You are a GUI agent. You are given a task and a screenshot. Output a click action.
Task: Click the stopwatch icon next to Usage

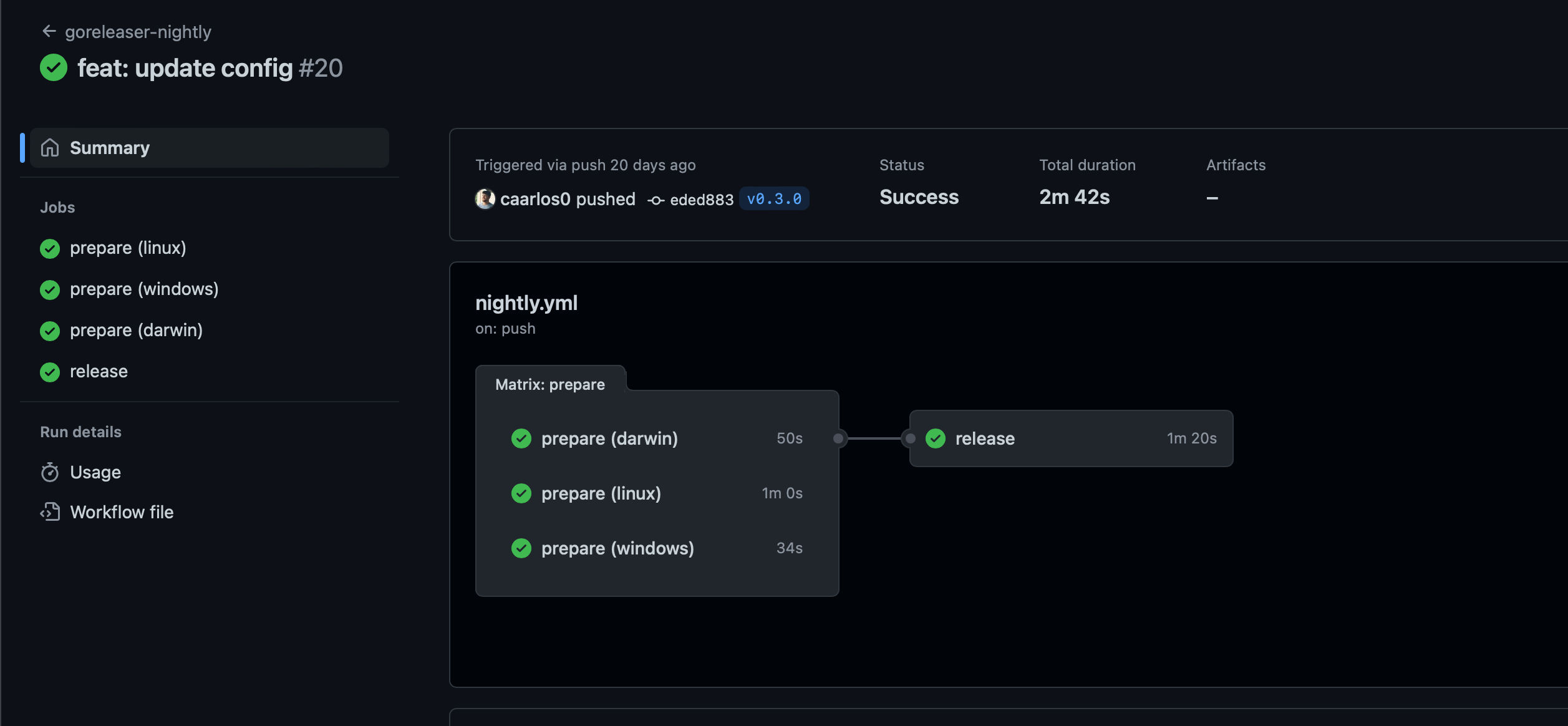(x=51, y=472)
